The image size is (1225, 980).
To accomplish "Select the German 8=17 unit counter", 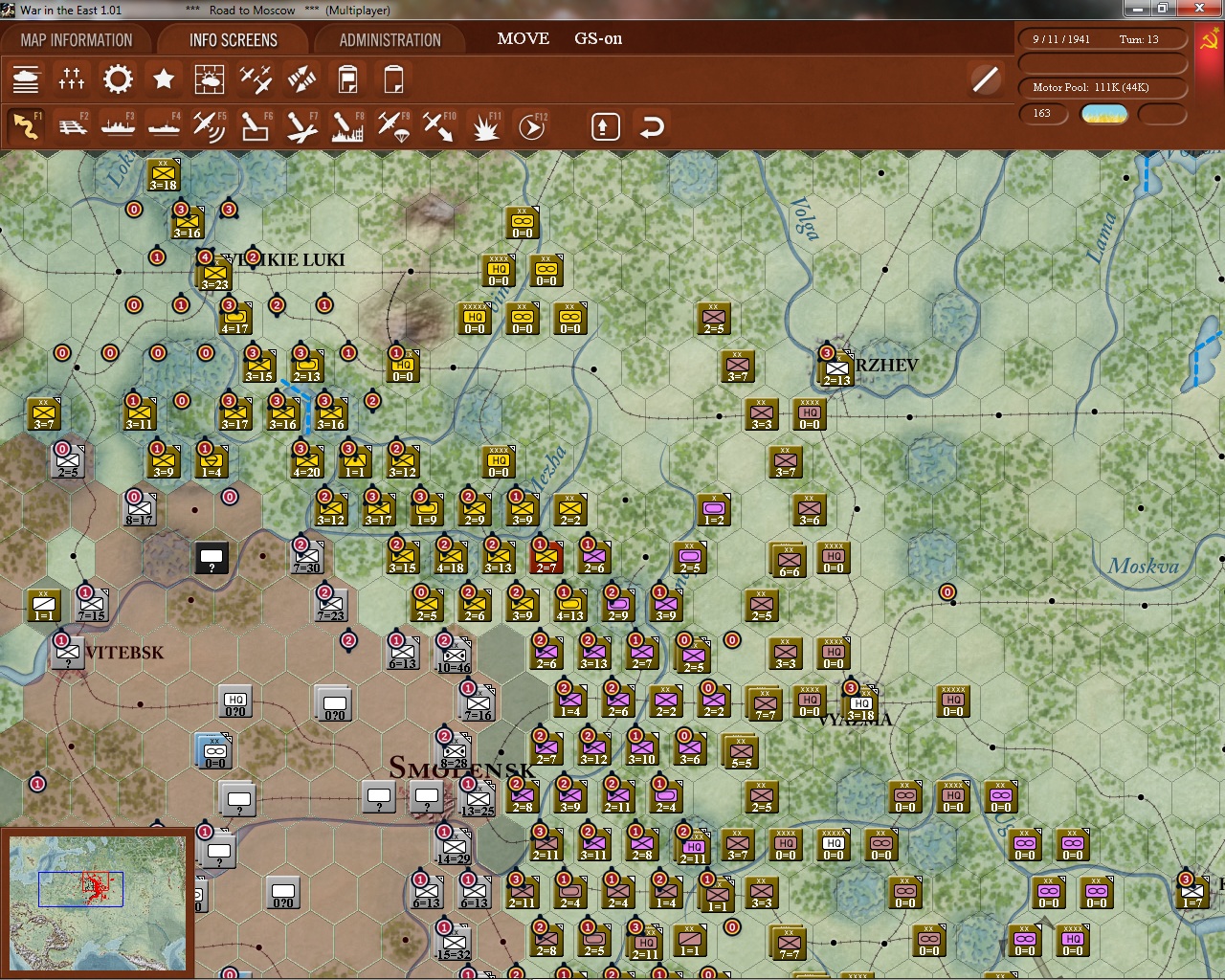I will coord(140,508).
